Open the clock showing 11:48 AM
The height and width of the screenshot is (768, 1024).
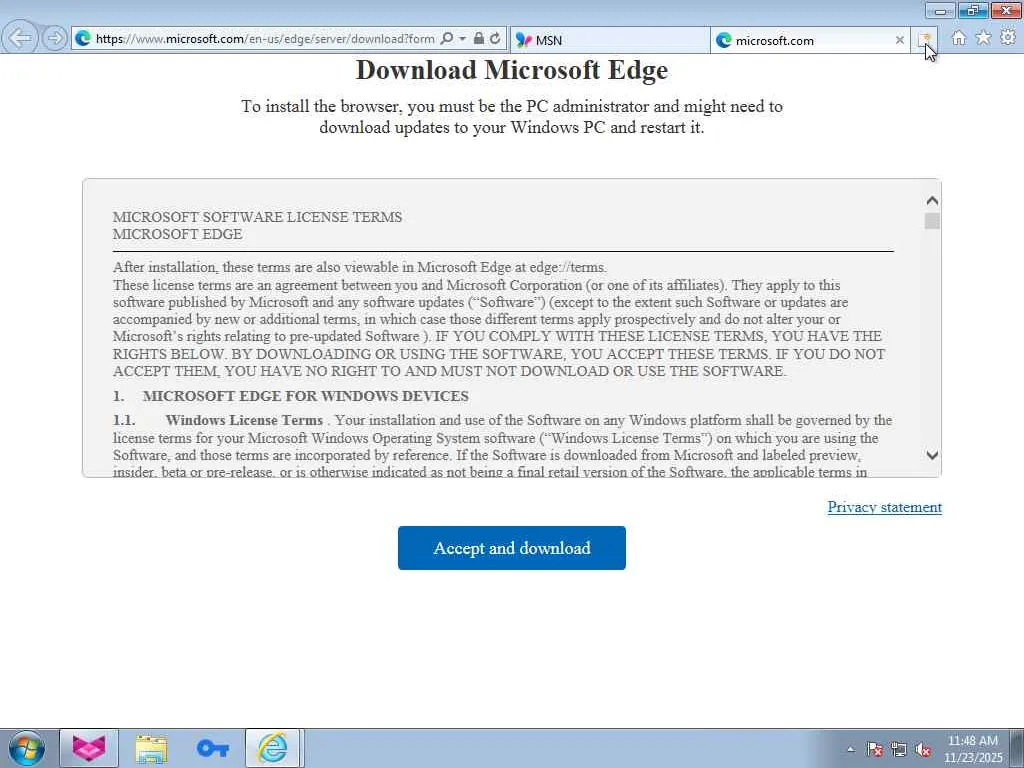tap(972, 749)
